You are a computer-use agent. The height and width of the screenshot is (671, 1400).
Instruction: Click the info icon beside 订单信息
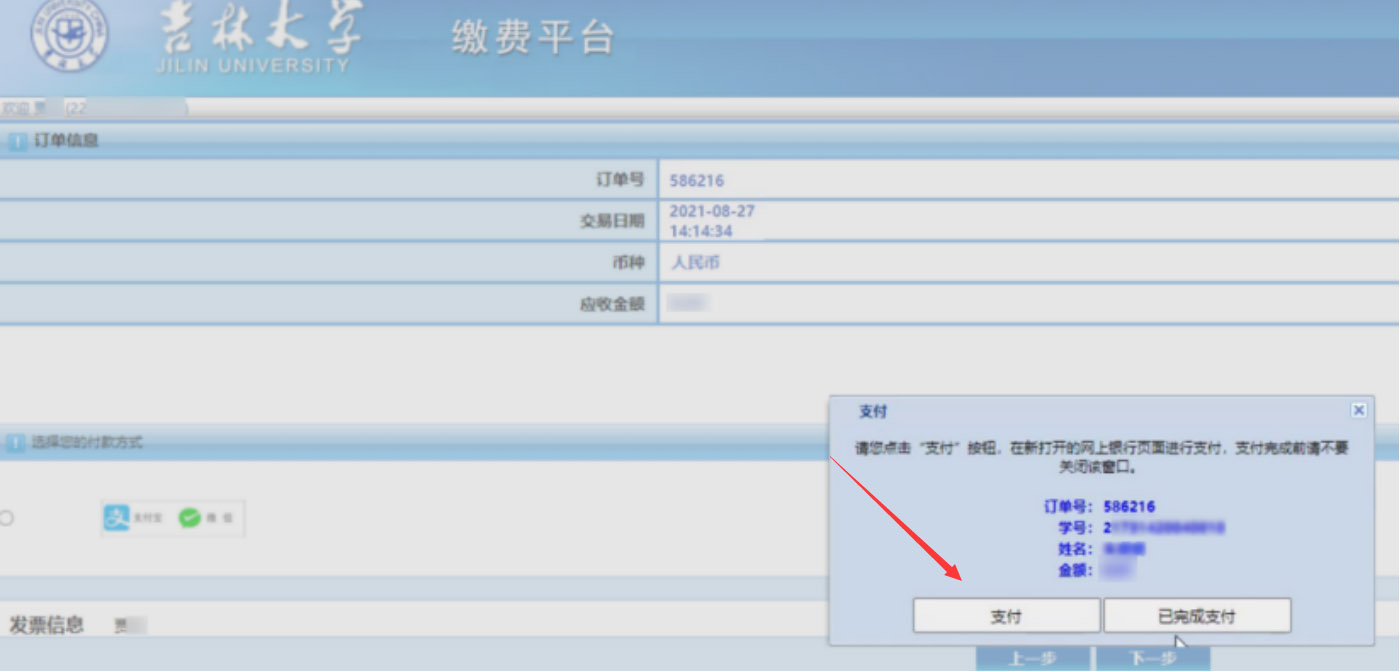17,142
